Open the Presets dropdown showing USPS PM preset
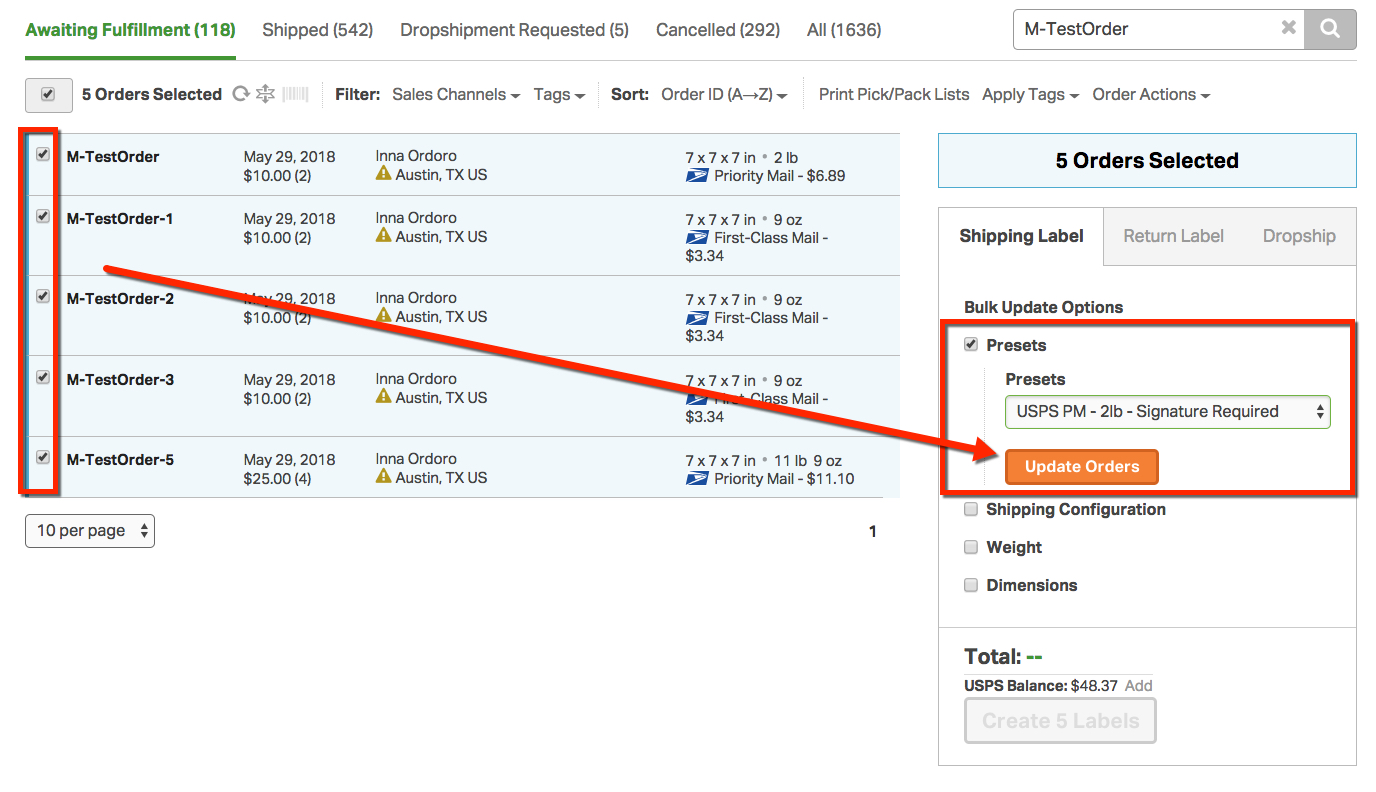Viewport: 1376px width, 792px height. pyautogui.click(x=1166, y=411)
